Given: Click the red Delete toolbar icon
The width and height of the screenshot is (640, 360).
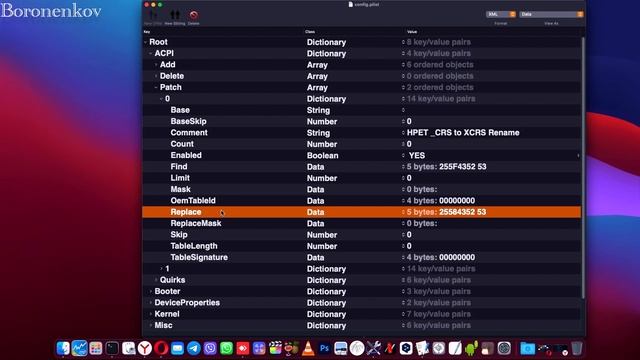Looking at the screenshot, I should [193, 15].
